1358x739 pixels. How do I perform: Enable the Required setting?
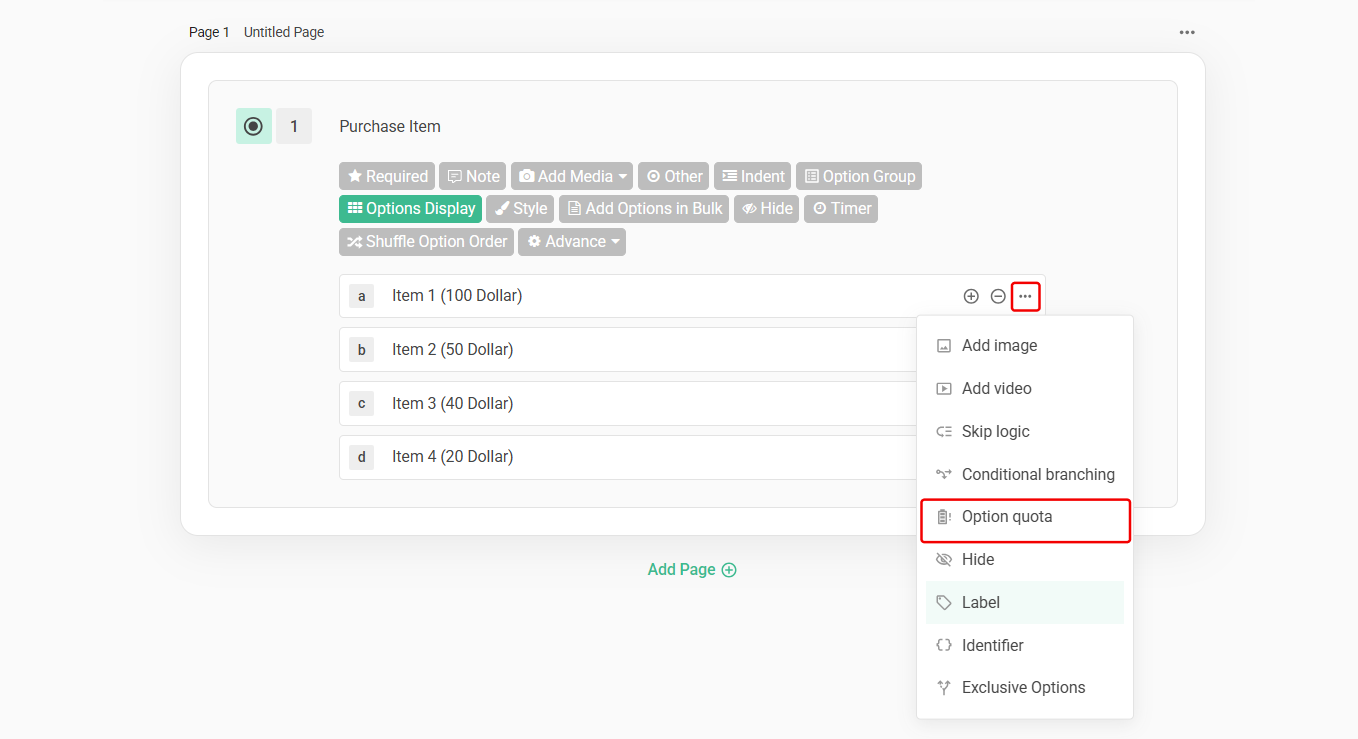(386, 175)
